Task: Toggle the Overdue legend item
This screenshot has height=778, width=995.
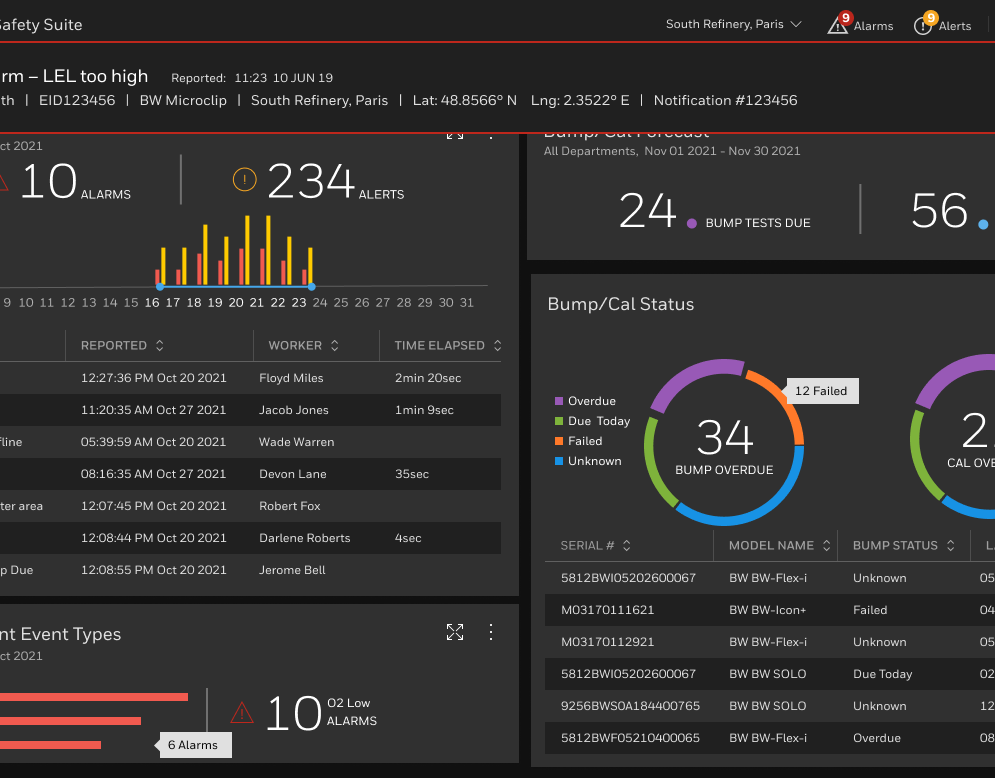Action: 585,401
